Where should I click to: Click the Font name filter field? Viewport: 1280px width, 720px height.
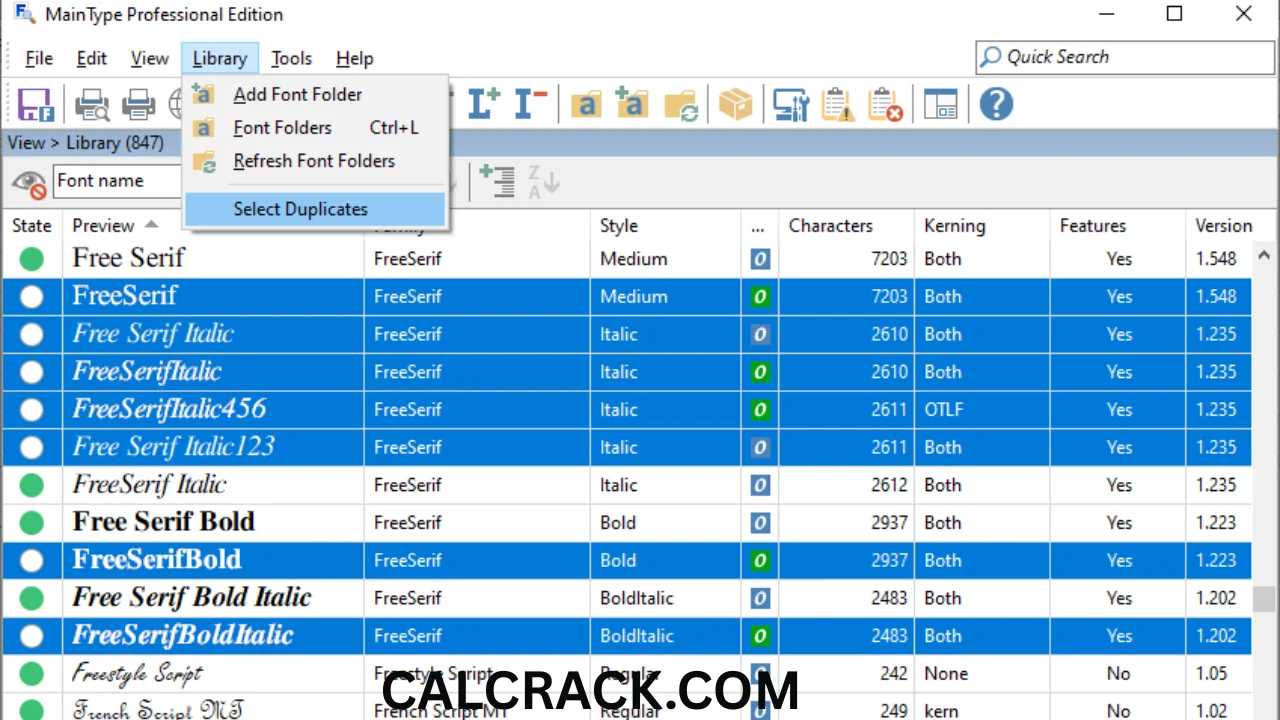(118, 181)
